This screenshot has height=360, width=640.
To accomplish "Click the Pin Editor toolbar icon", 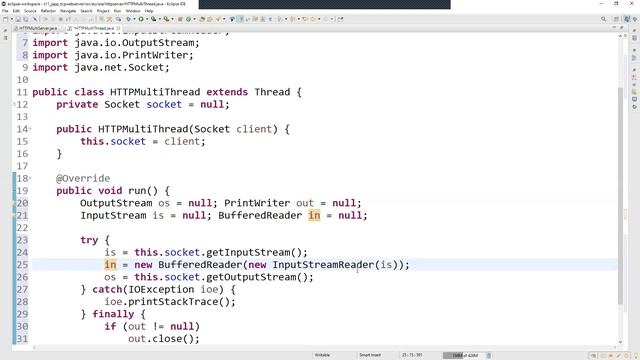I will (340, 19).
